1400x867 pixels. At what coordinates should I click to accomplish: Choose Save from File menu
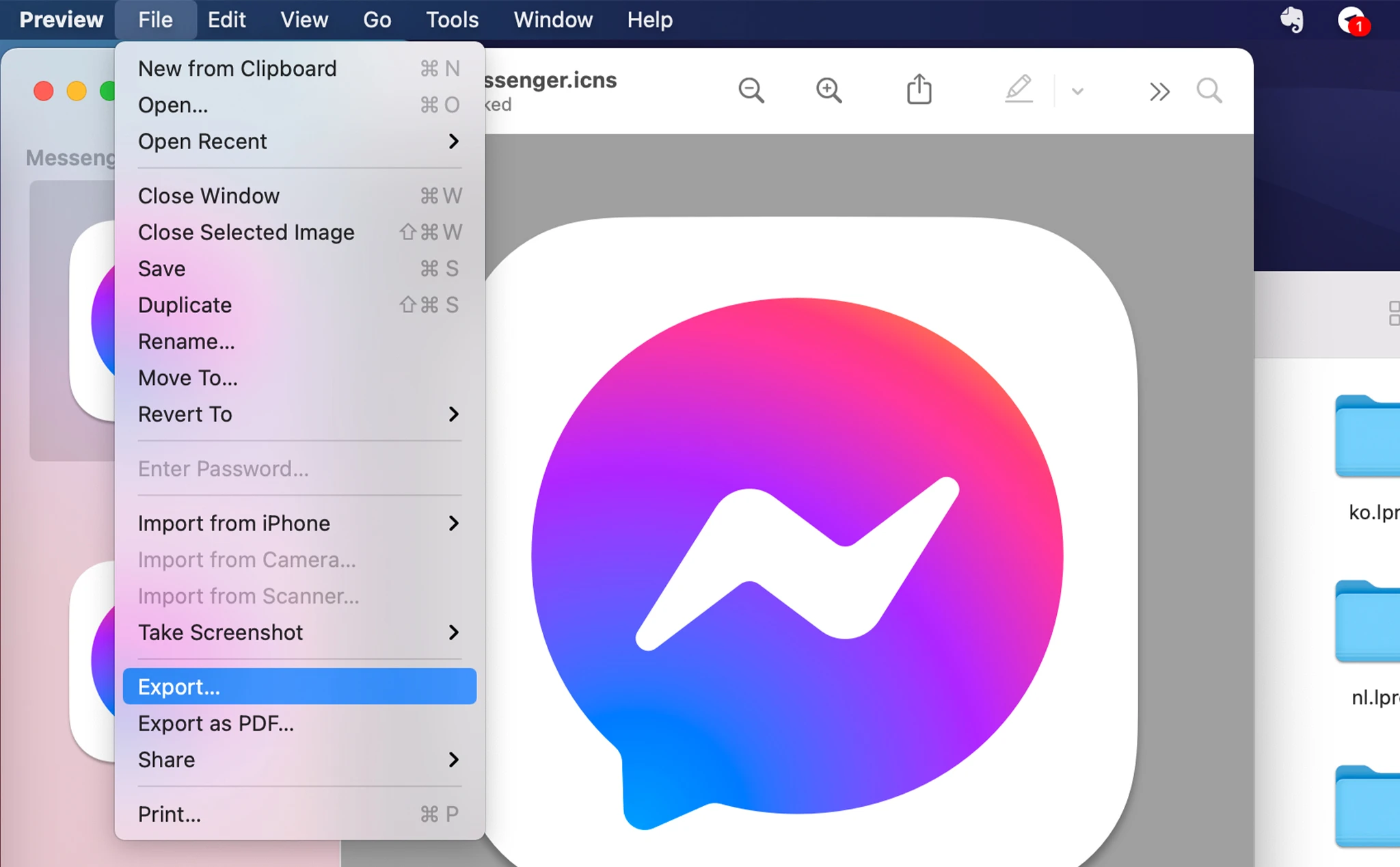pos(299,268)
